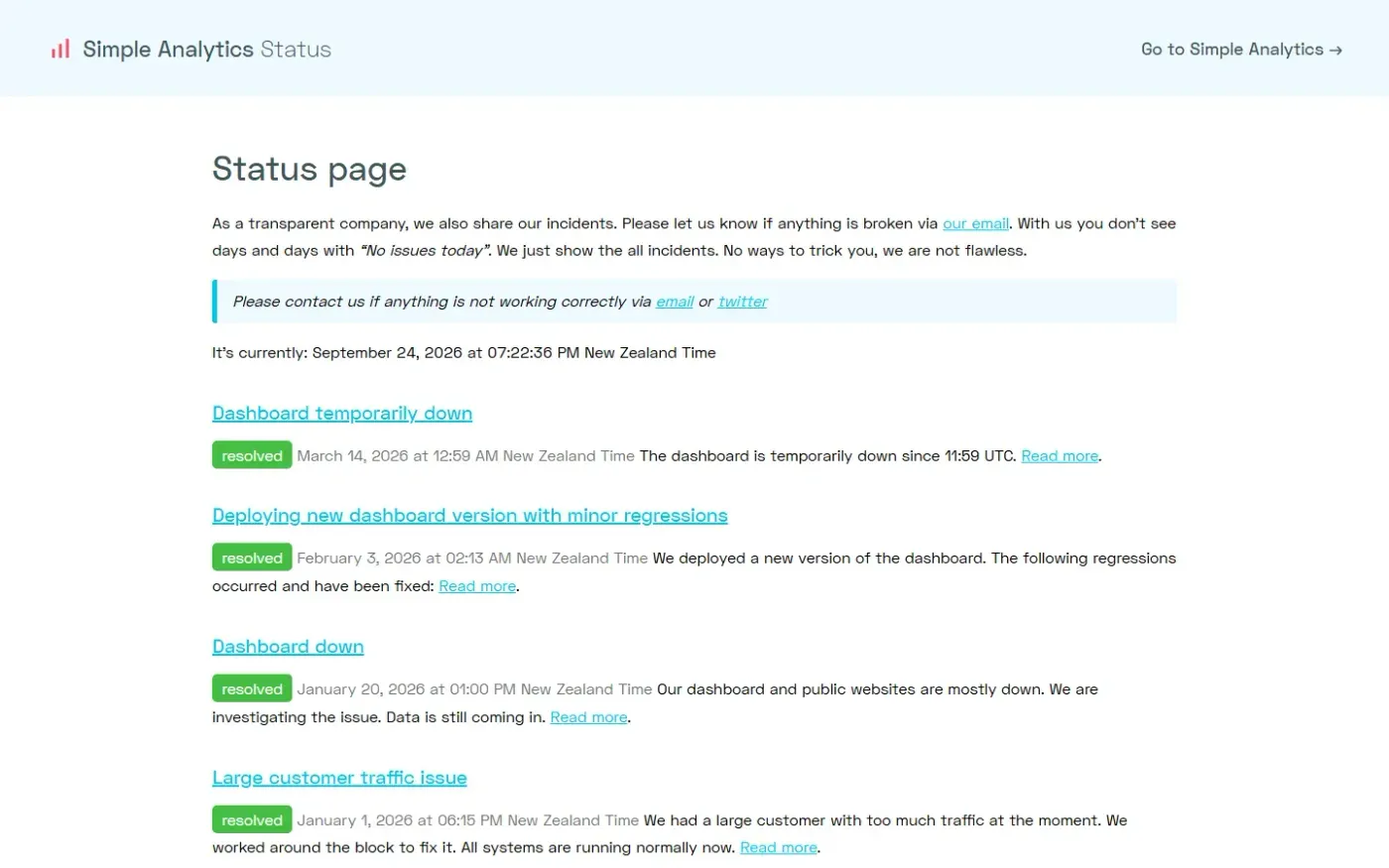Click the resolved badge for January 20 incident

point(252,688)
